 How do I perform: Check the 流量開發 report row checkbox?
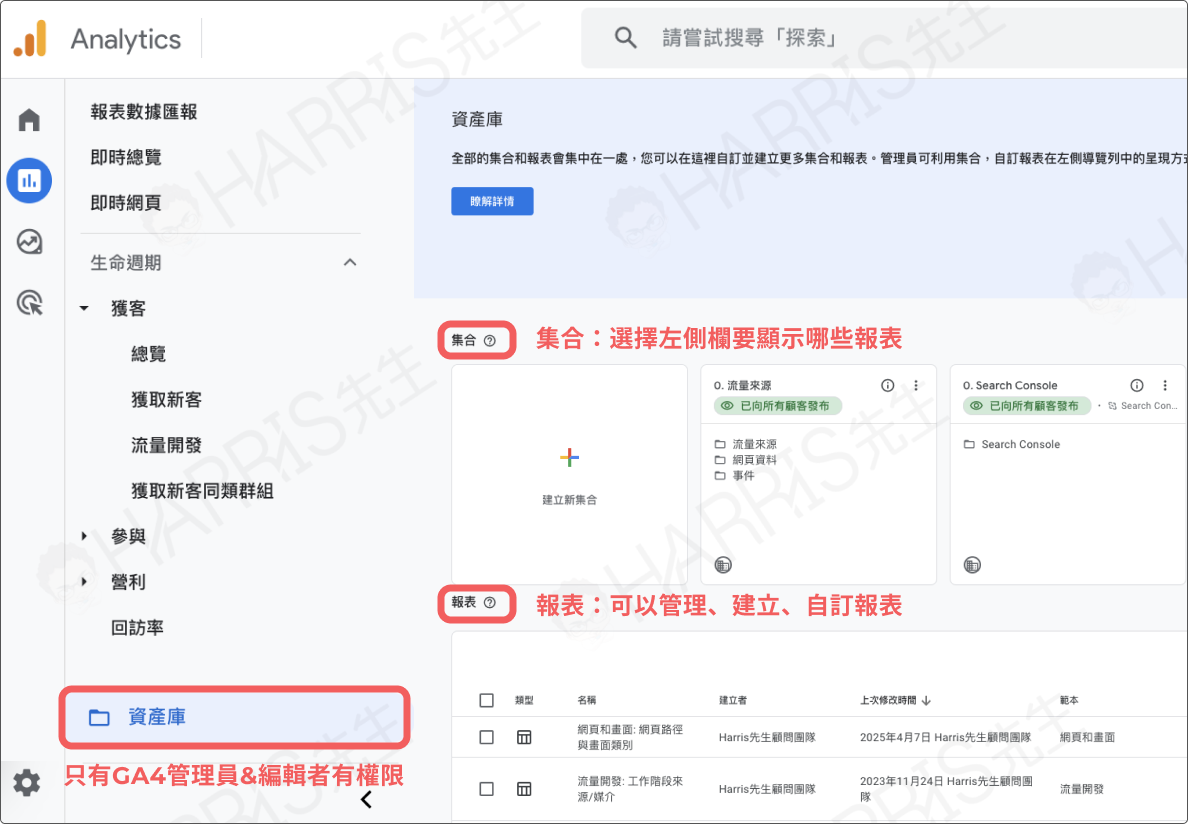pos(486,789)
